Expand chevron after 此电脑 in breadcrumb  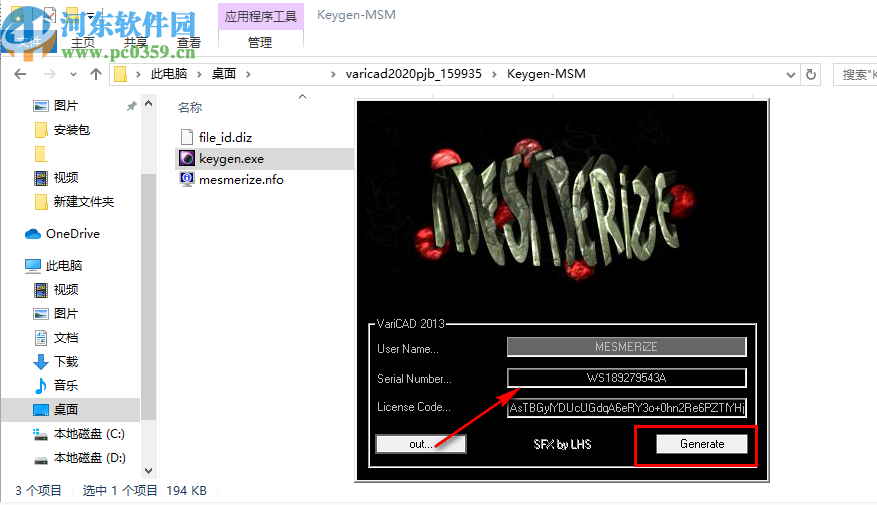coord(199,74)
